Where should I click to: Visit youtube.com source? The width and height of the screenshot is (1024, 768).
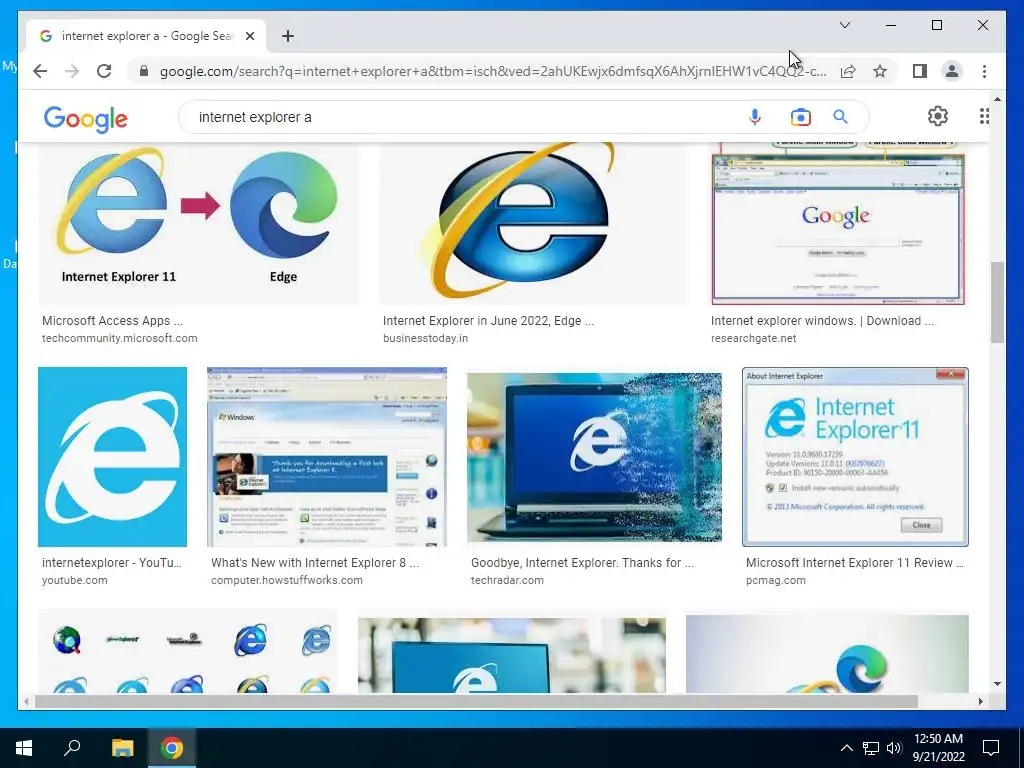74,580
